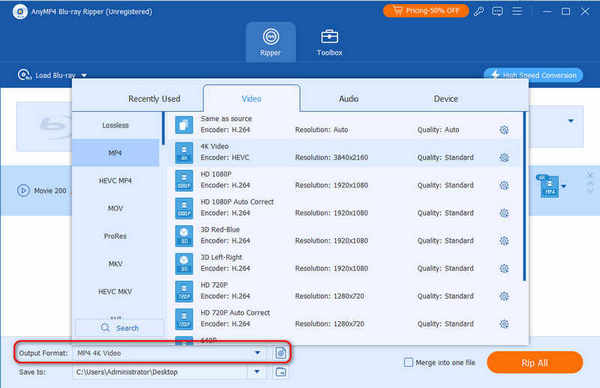Viewport: 600px width, 388px height.
Task: Click the Save to path field
Action: (x=161, y=372)
